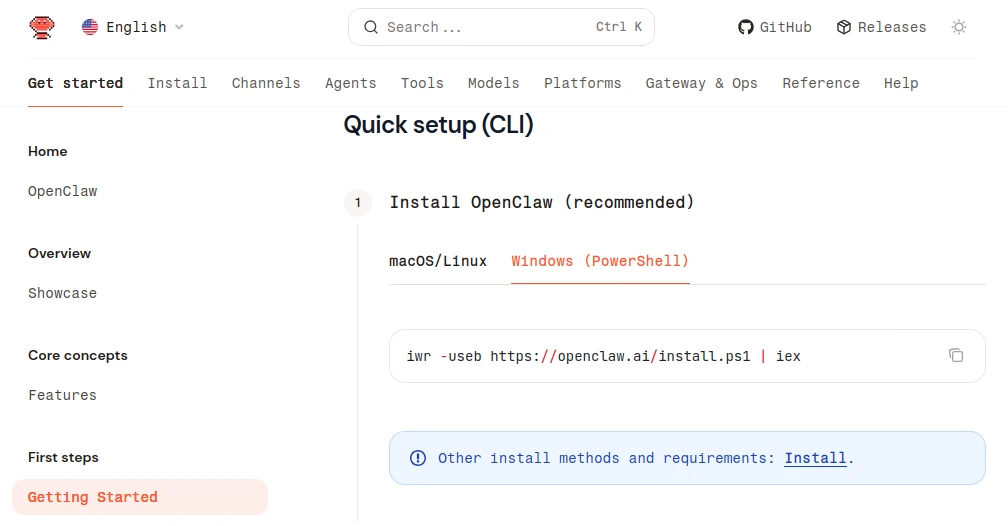
Task: Copy the PowerShell install command
Action: [956, 355]
